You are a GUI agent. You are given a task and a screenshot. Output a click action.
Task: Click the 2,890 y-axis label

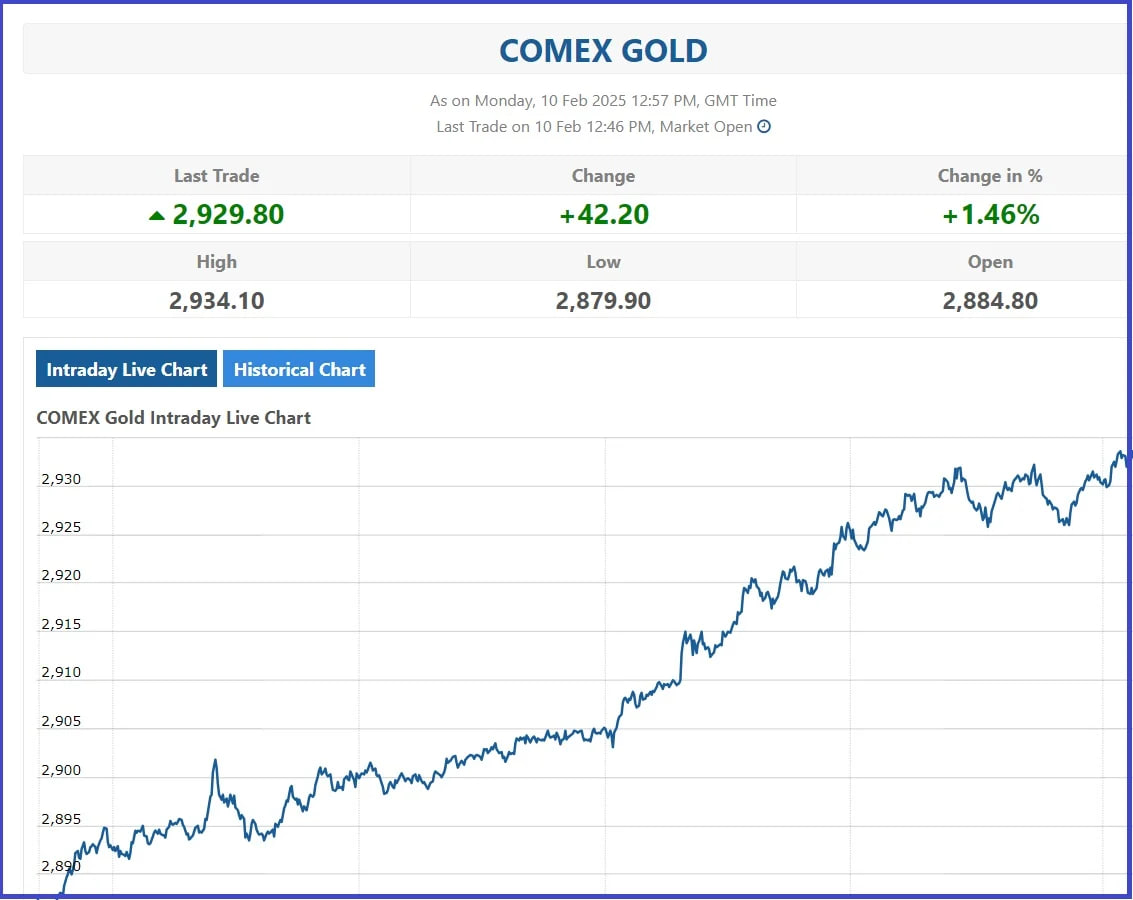pos(61,866)
